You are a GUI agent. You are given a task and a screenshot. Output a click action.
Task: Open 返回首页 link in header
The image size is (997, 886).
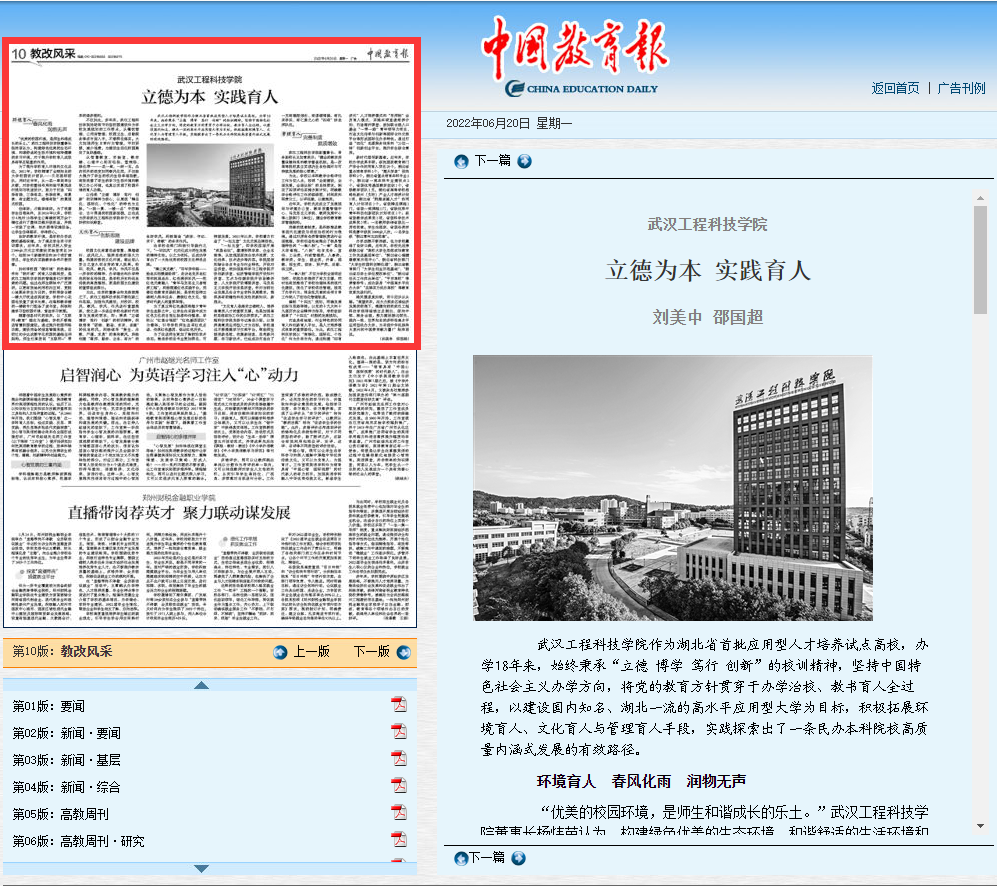click(895, 88)
